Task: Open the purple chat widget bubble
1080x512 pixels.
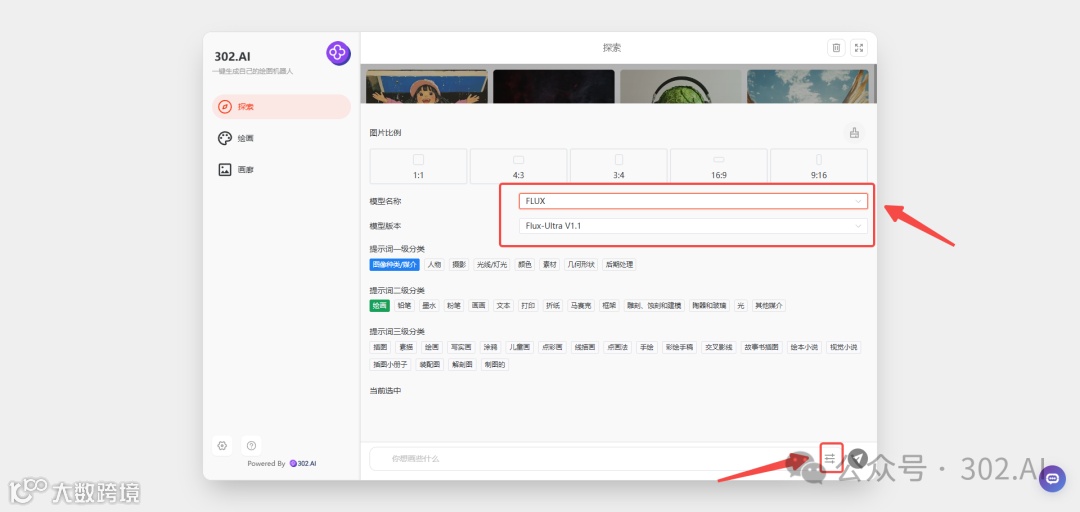Action: [1052, 478]
